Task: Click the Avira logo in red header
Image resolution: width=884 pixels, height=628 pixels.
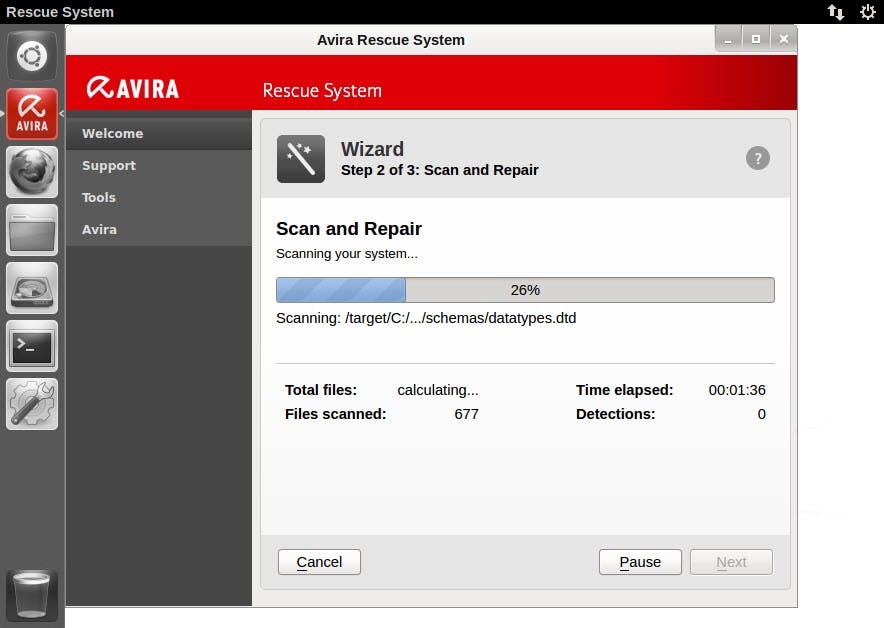Action: coord(133,88)
